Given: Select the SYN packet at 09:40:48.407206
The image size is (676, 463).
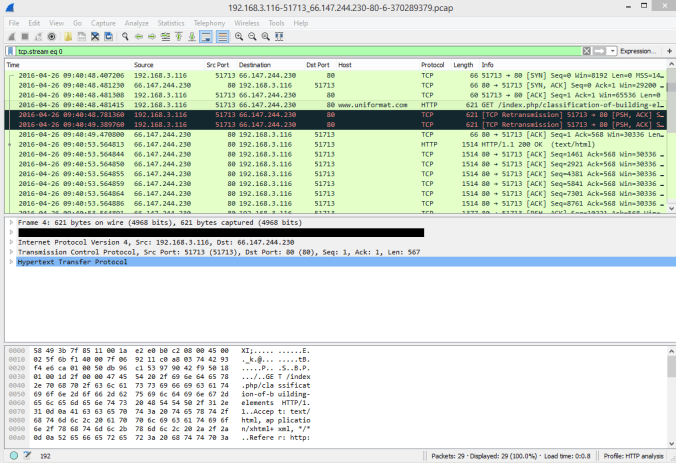Looking at the screenshot, I should pyautogui.click(x=336, y=75).
